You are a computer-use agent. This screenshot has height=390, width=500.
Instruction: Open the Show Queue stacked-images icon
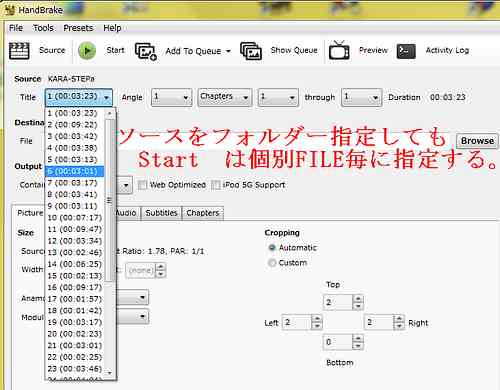(x=251, y=51)
